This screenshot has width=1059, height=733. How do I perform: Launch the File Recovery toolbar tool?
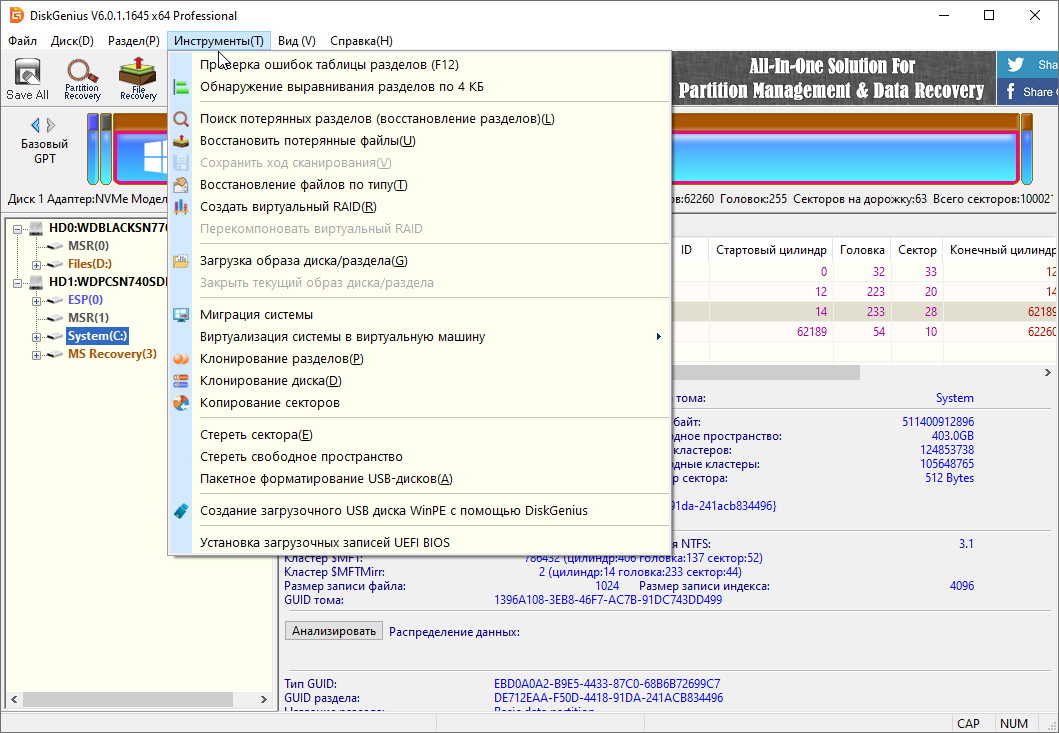(x=138, y=79)
